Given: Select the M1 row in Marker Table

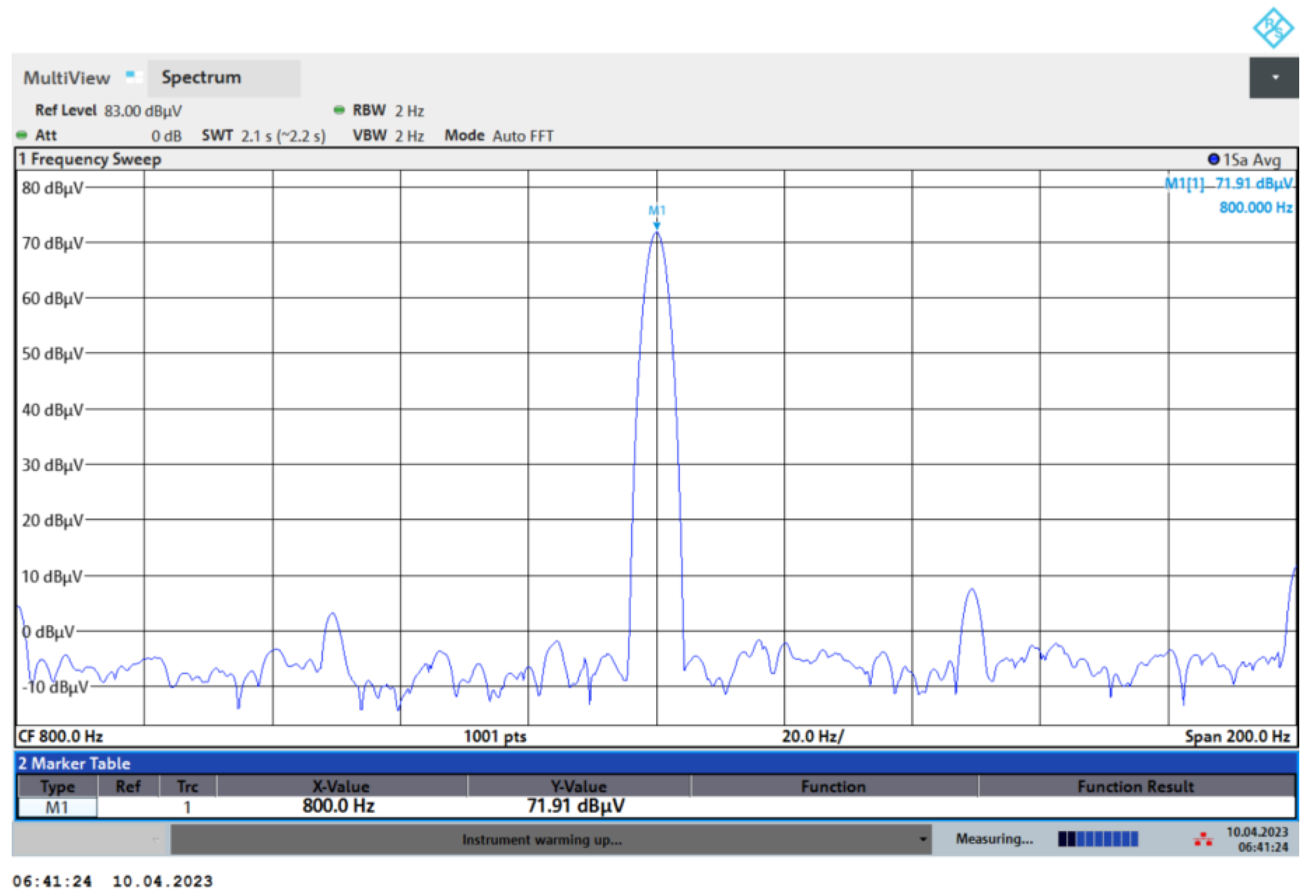Looking at the screenshot, I should point(56,807).
